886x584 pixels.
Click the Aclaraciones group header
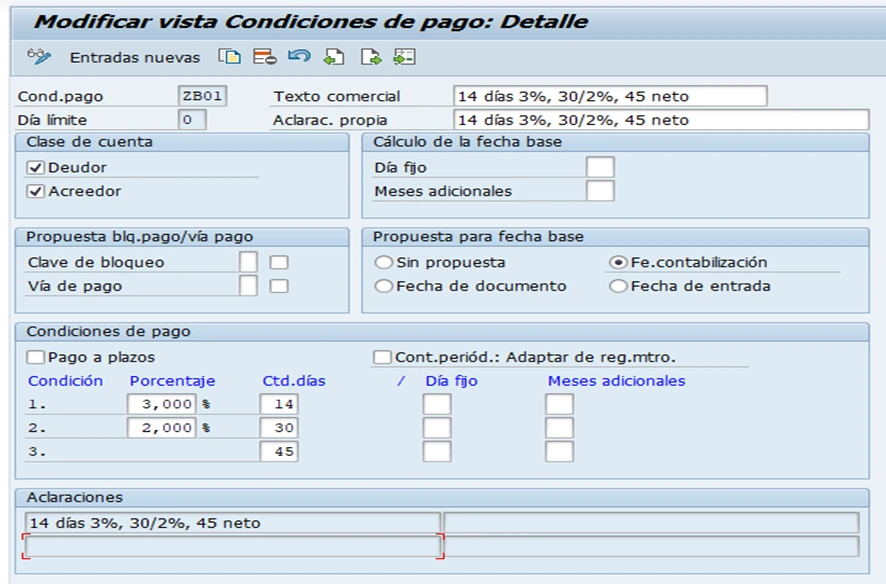pos(75,497)
